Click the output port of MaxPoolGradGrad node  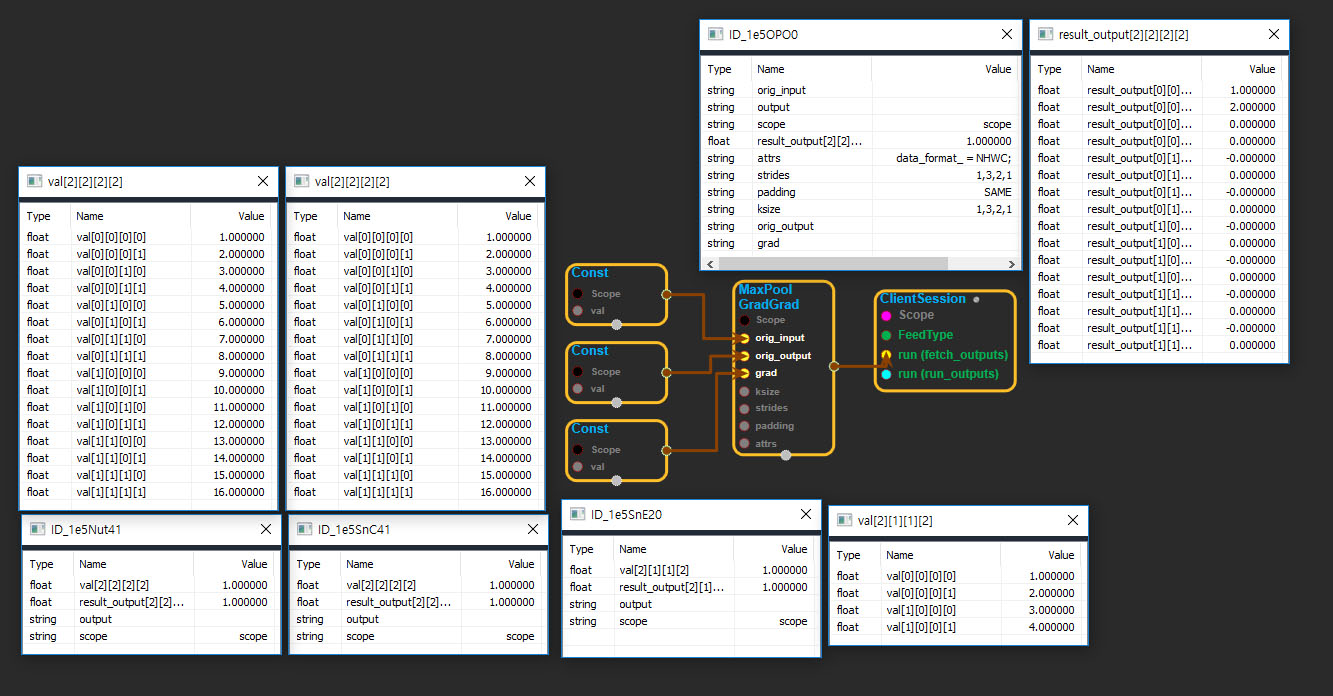click(x=834, y=366)
